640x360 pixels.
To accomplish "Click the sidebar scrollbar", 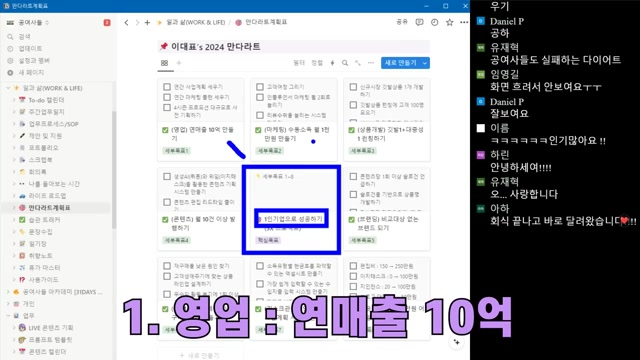I will click(x=114, y=169).
